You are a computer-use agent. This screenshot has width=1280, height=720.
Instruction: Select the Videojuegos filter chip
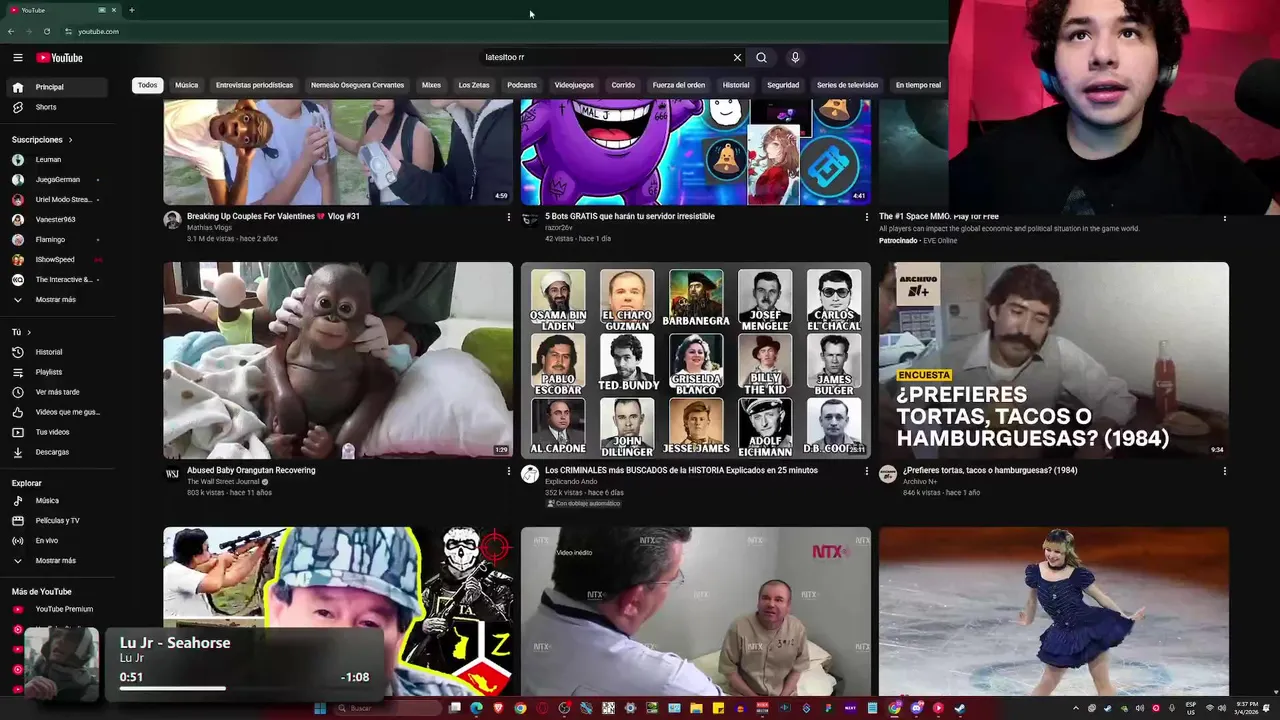[x=574, y=85]
